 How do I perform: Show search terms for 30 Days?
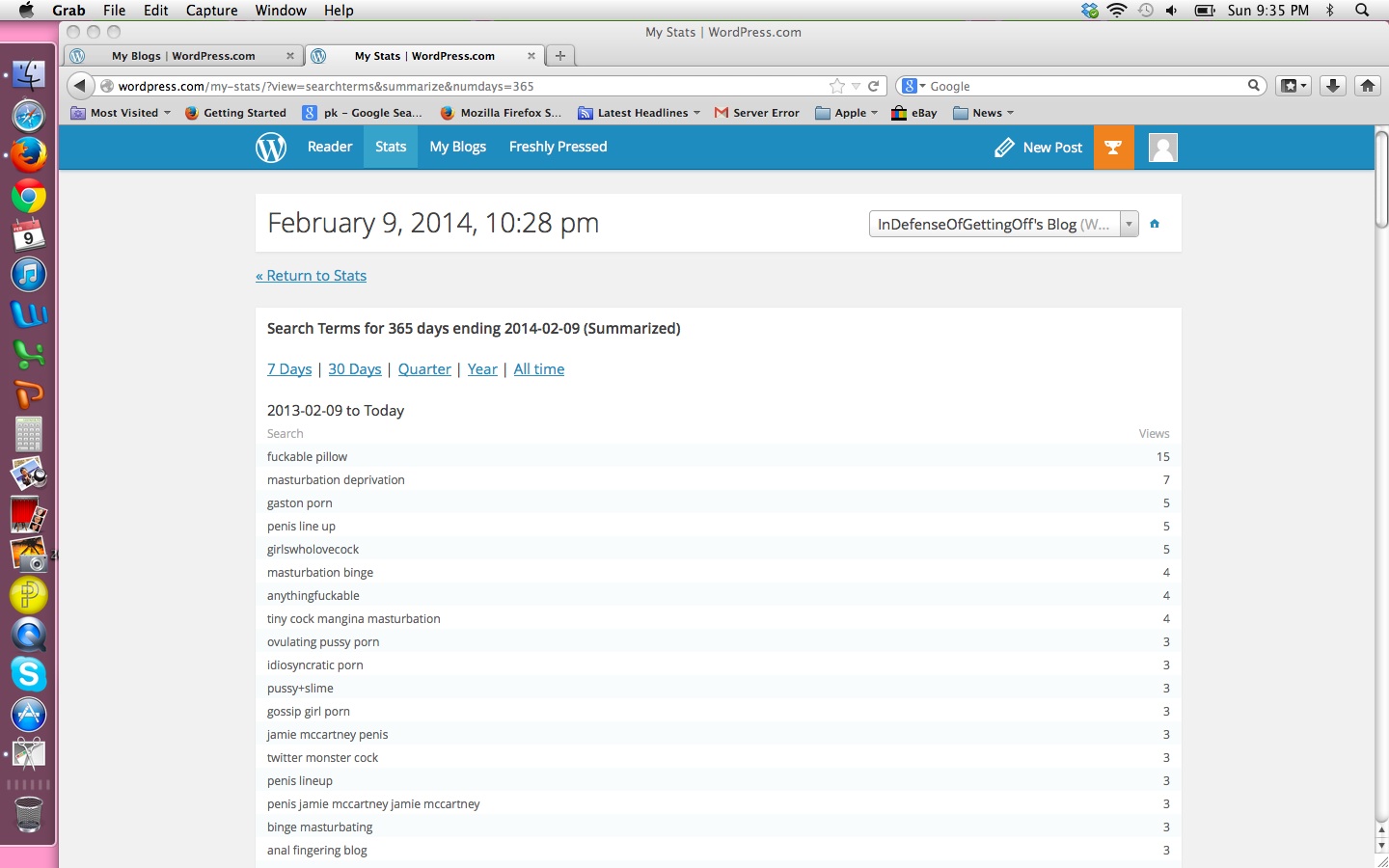click(354, 369)
